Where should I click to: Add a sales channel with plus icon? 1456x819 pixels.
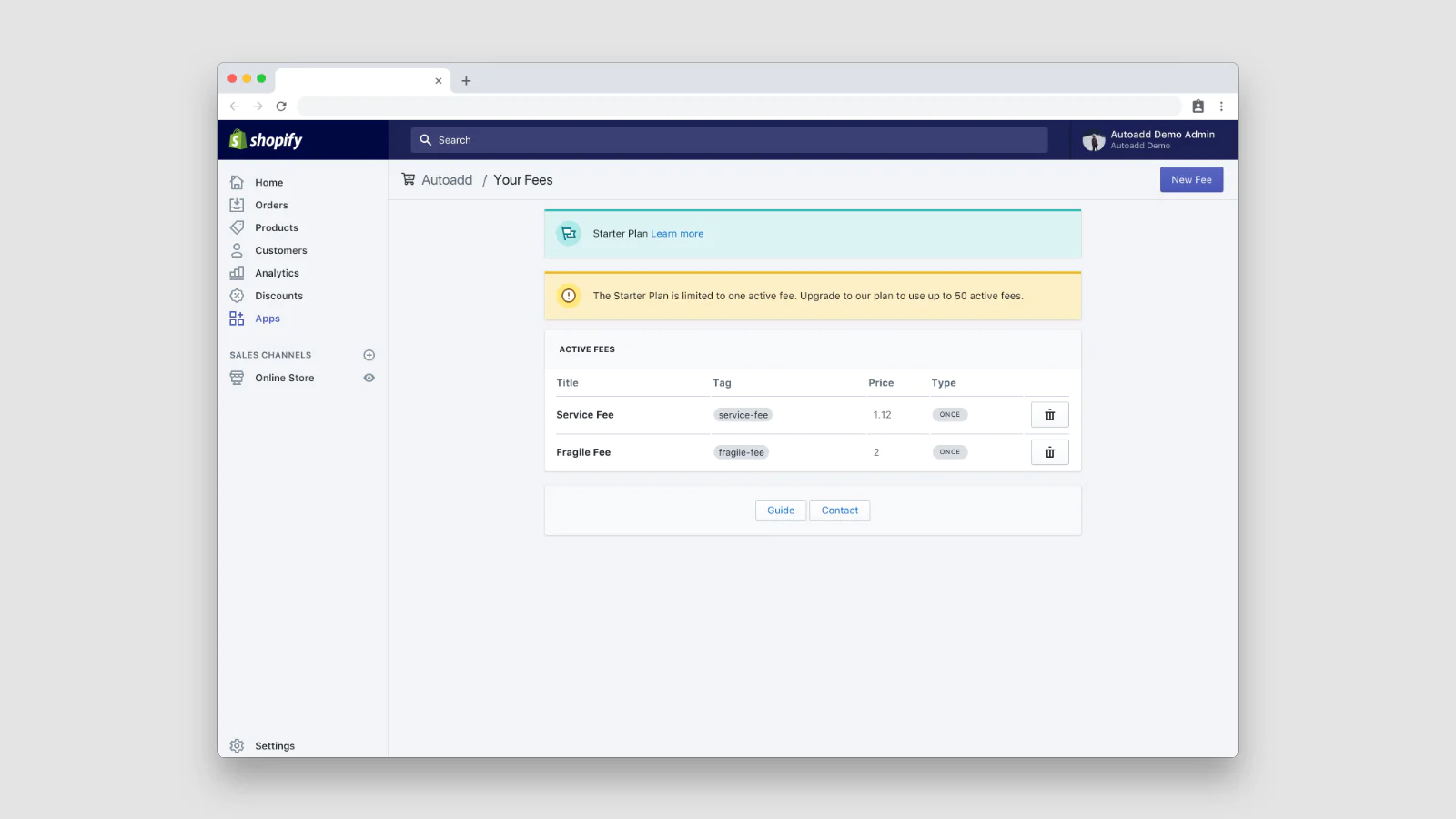(x=369, y=355)
